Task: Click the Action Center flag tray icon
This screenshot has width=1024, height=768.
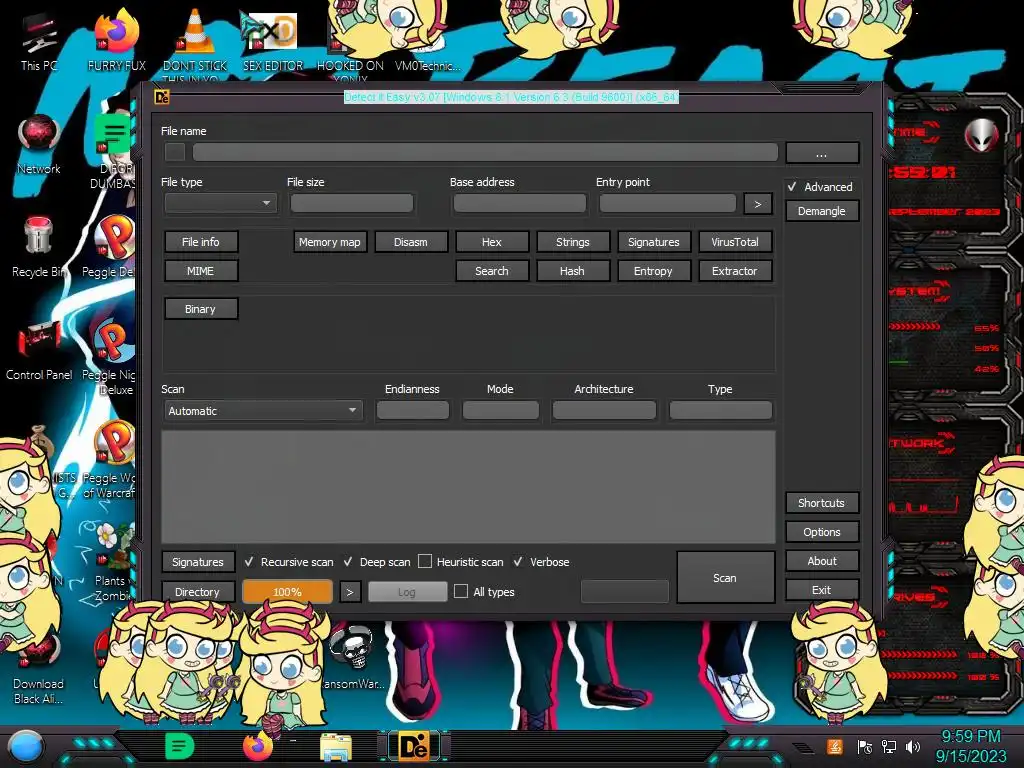Action: point(865,746)
